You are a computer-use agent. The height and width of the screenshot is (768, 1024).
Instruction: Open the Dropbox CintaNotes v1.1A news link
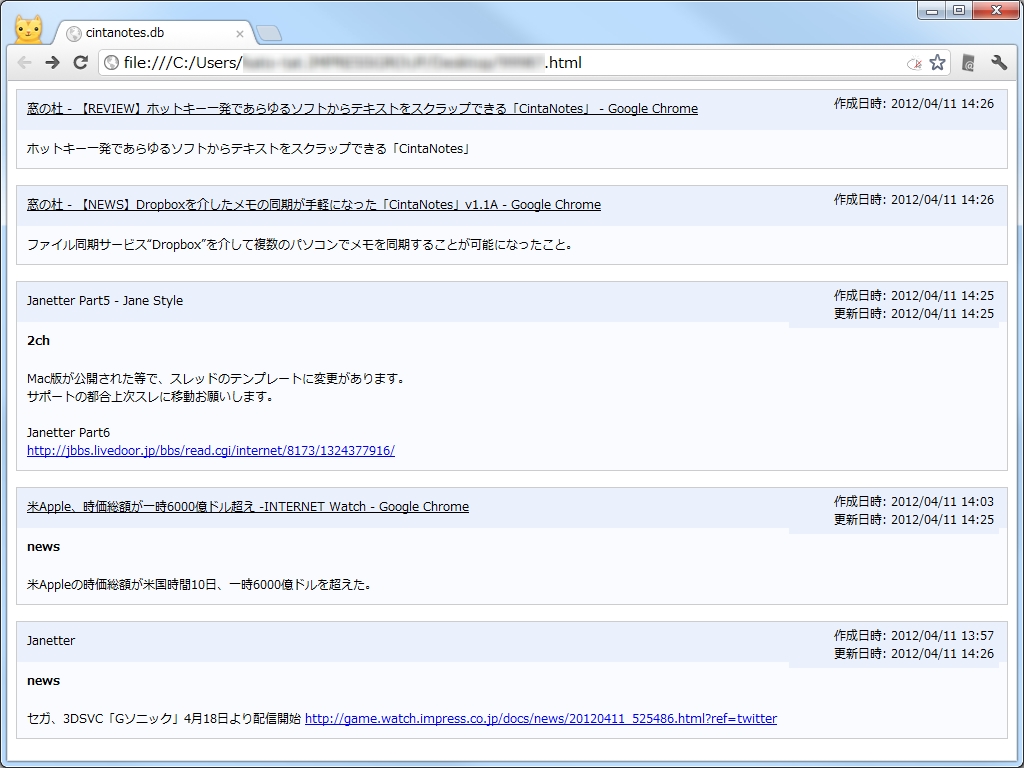tap(313, 204)
